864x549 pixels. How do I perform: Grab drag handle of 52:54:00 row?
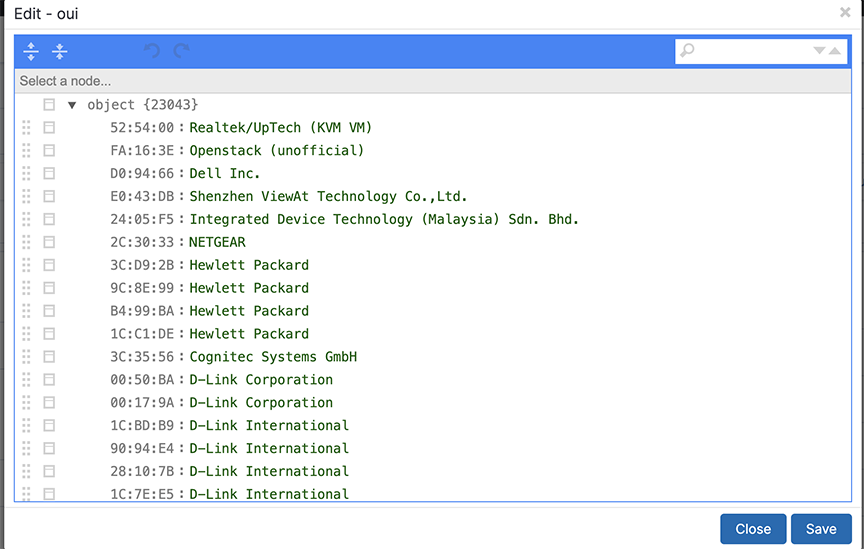pyautogui.click(x=26, y=128)
